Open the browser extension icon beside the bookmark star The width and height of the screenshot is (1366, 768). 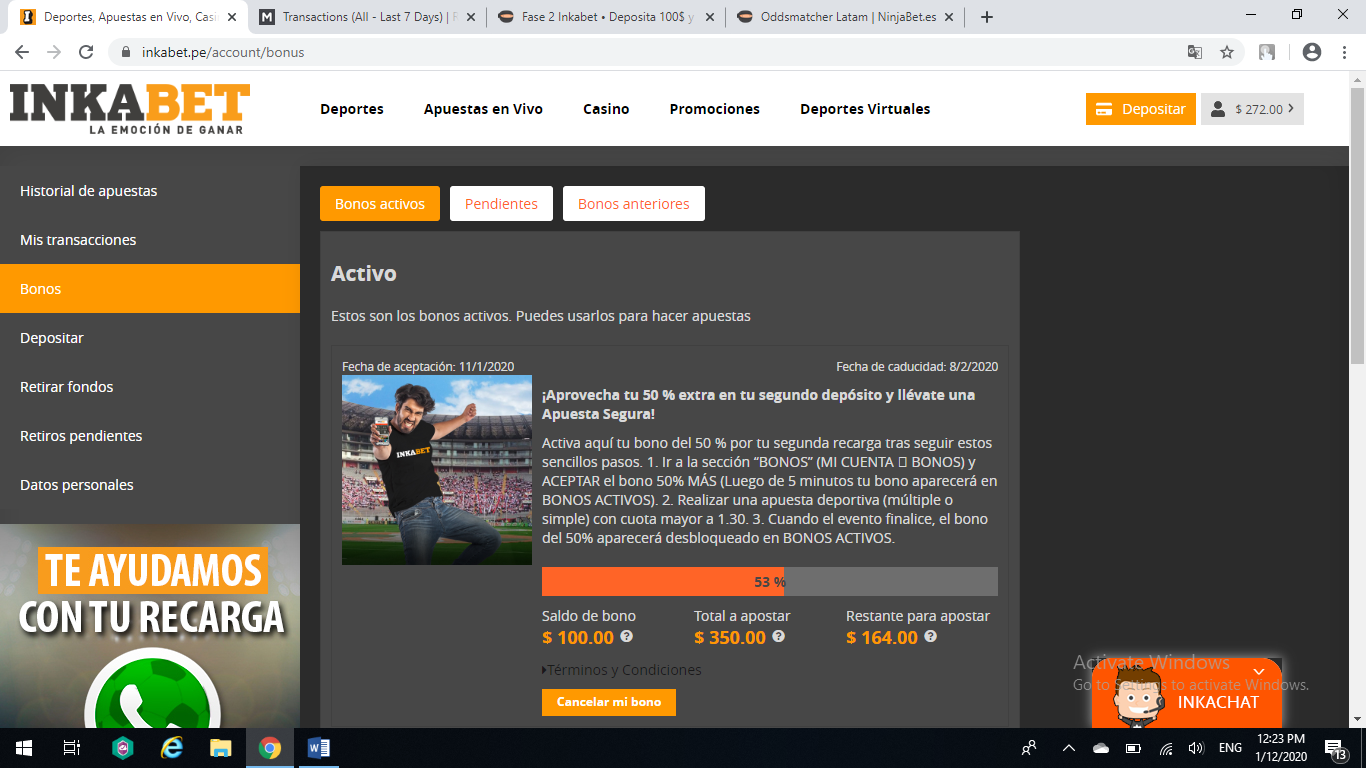[1267, 52]
